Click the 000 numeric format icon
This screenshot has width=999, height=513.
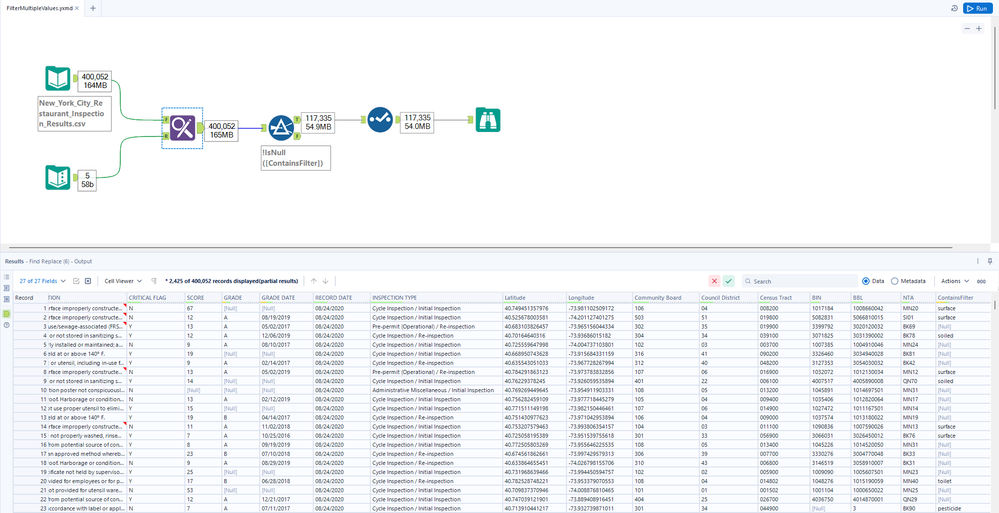pyautogui.click(x=981, y=281)
